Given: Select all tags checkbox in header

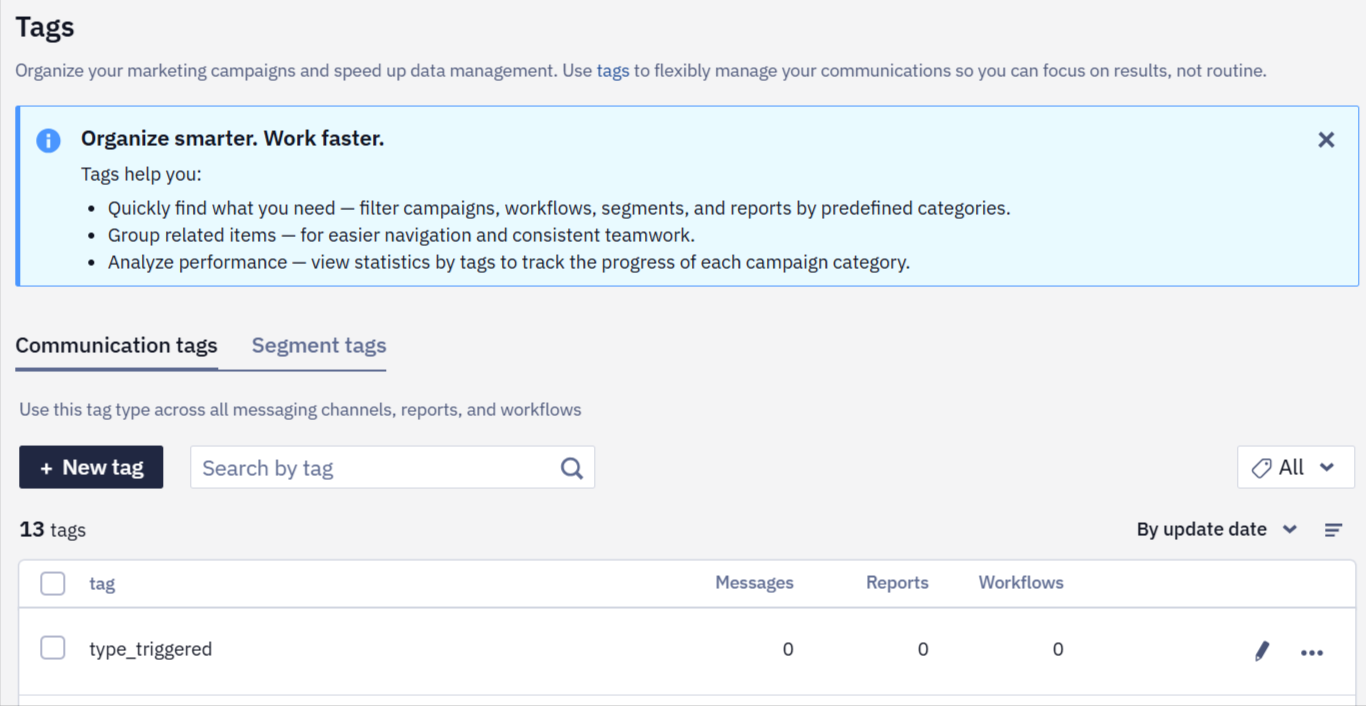Looking at the screenshot, I should [x=53, y=583].
